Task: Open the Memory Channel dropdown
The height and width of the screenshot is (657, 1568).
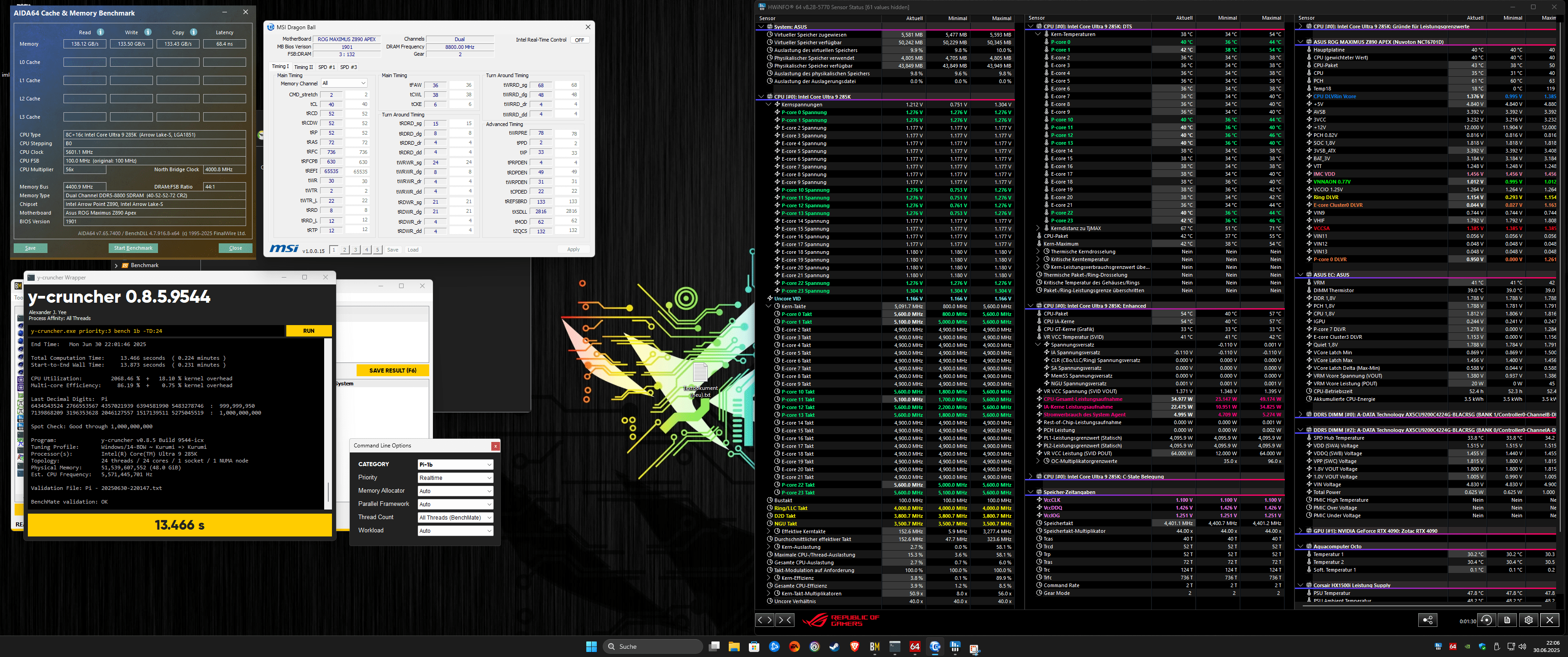Action: click(x=344, y=84)
